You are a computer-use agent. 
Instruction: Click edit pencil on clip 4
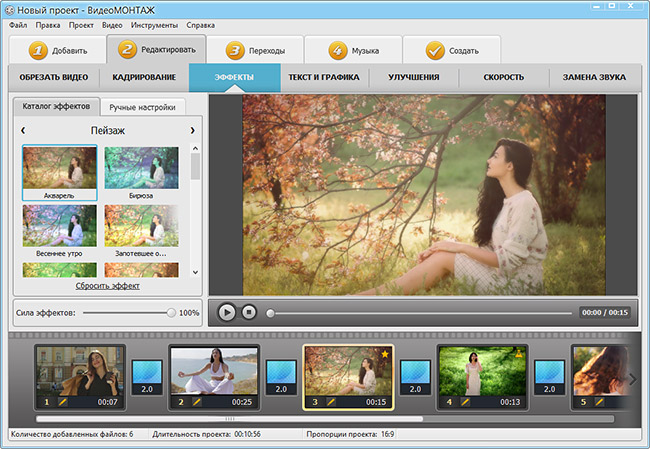click(465, 402)
